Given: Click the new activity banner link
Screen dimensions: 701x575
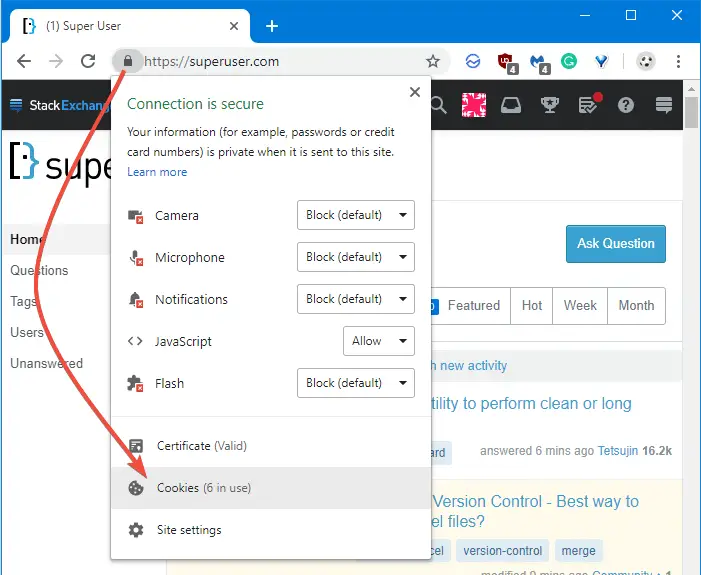Looking at the screenshot, I should (469, 366).
